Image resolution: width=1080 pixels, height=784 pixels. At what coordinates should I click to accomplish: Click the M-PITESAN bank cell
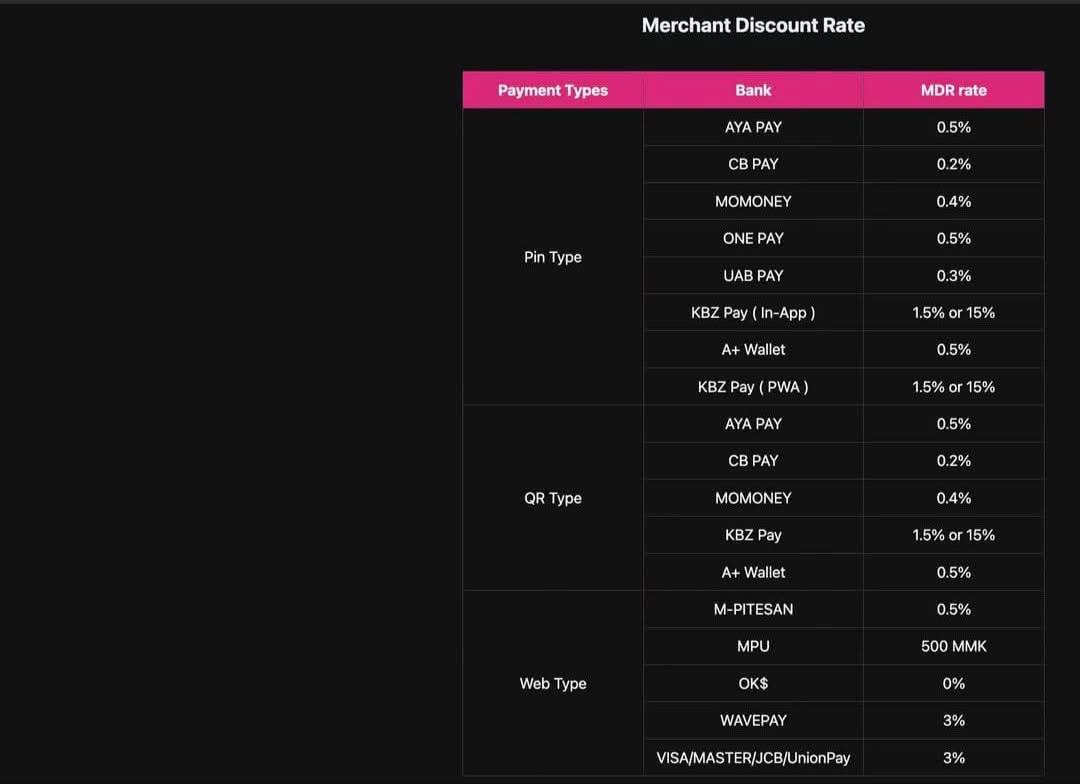point(753,609)
